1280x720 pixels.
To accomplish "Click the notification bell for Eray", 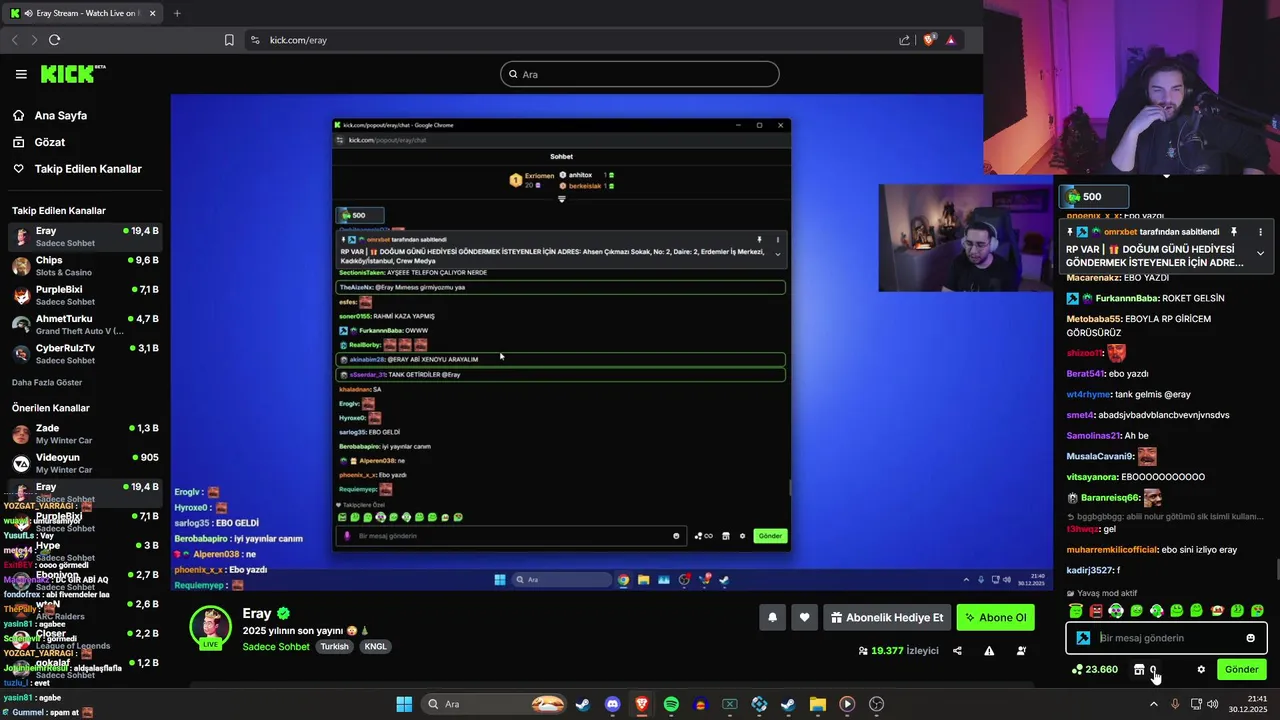I will [x=772, y=618].
